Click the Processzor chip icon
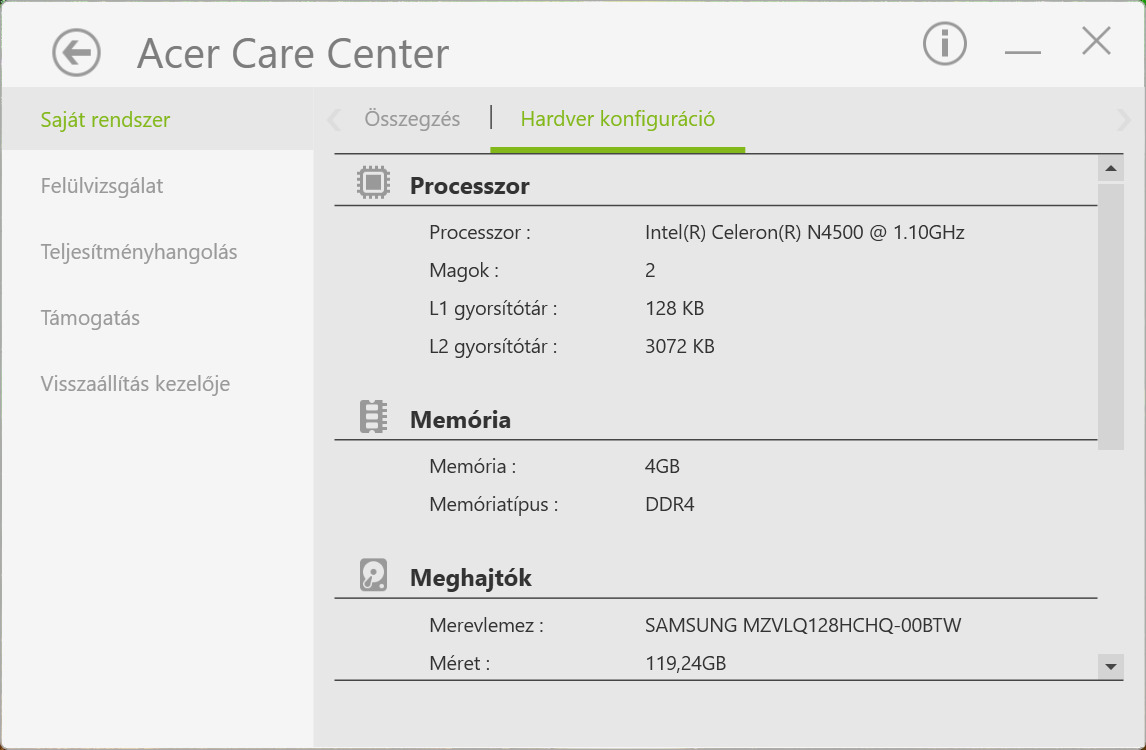 [373, 182]
